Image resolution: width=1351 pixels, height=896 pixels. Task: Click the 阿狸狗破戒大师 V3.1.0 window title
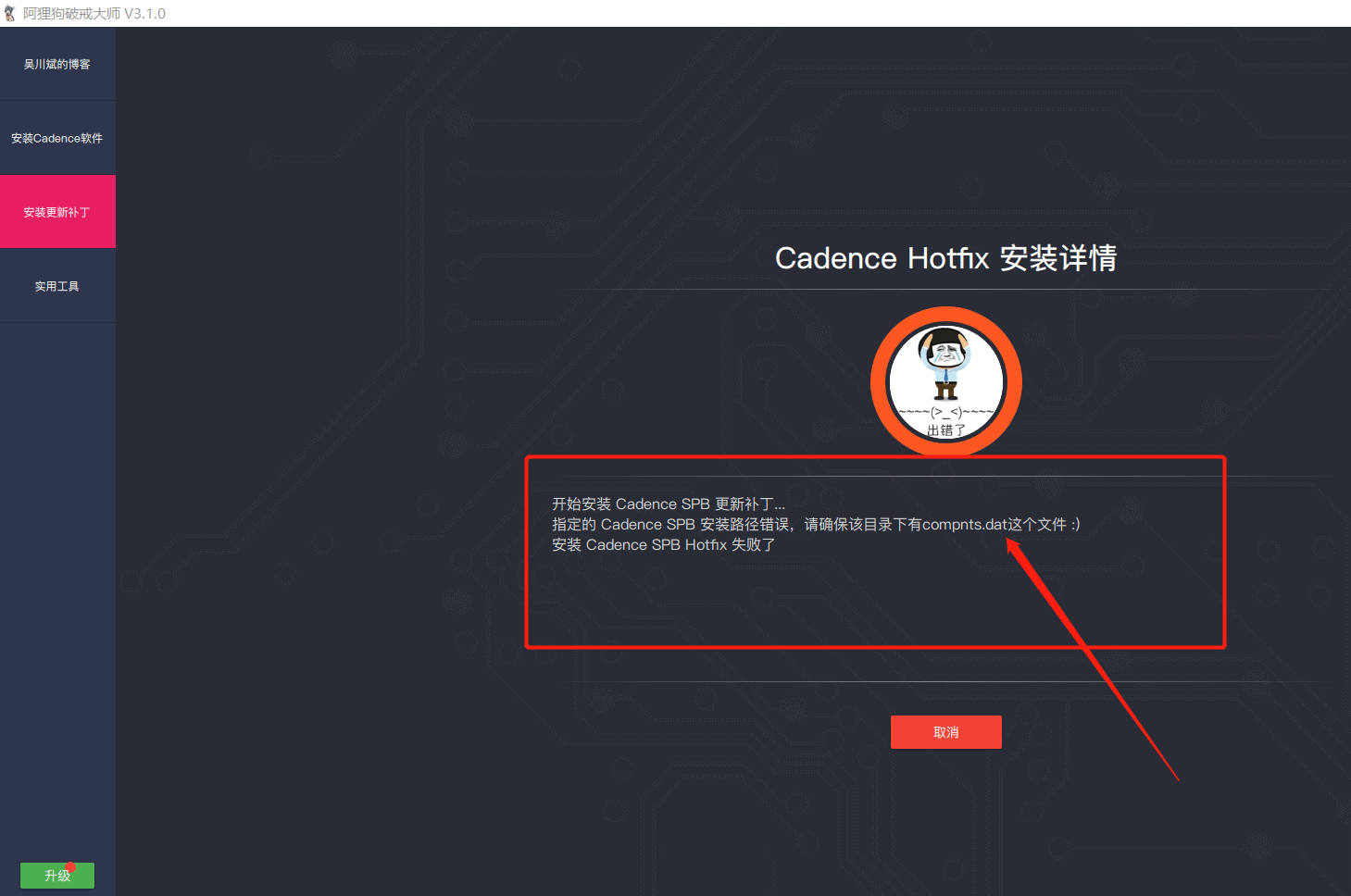(x=94, y=14)
